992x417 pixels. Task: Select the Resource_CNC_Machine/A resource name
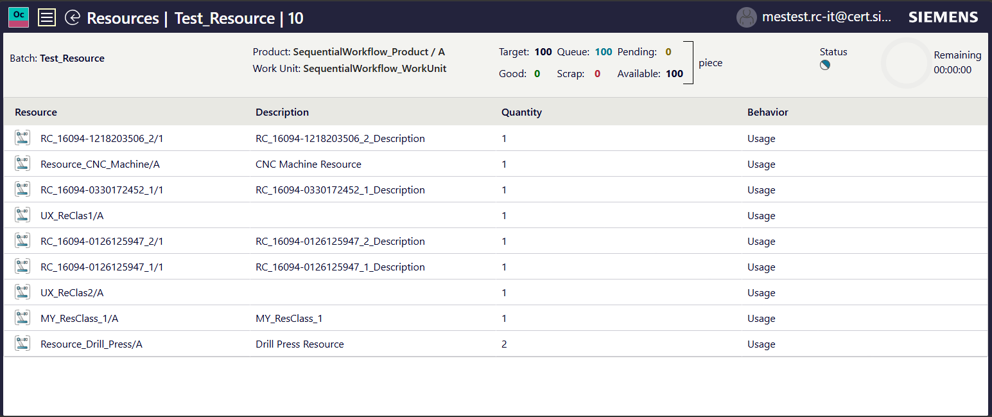(x=100, y=164)
